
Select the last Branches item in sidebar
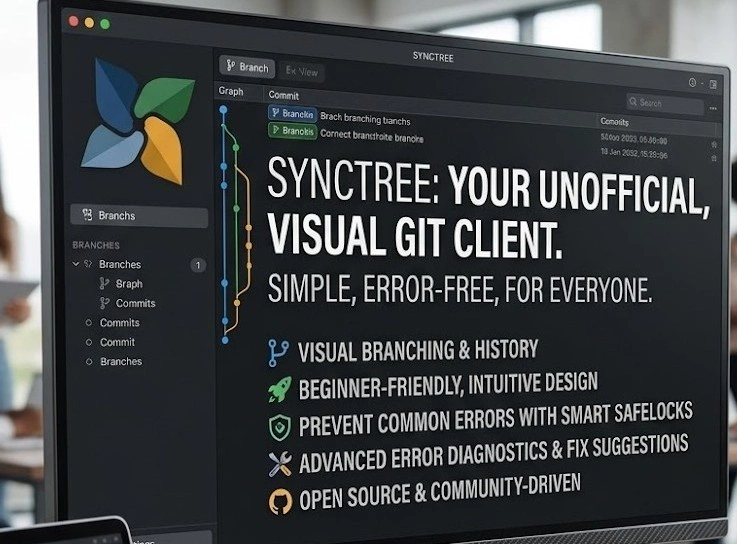coord(121,362)
